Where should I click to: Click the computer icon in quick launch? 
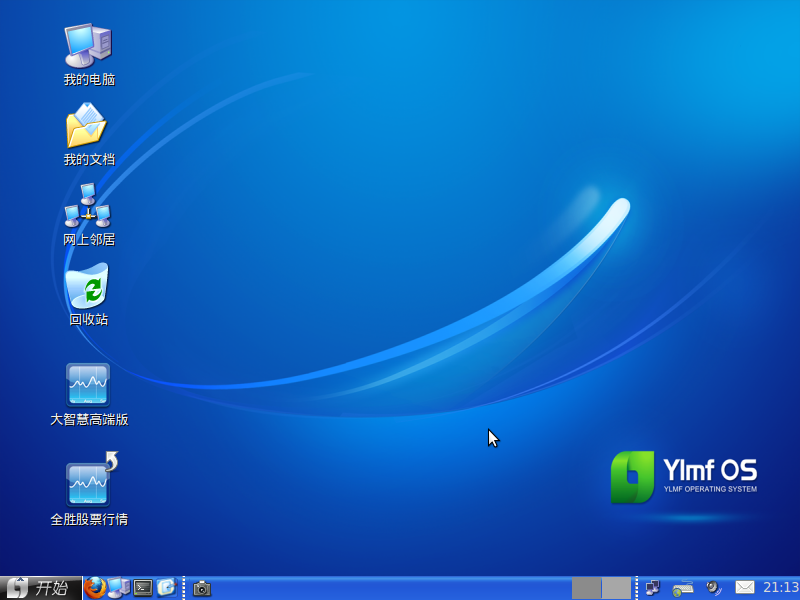(x=119, y=588)
